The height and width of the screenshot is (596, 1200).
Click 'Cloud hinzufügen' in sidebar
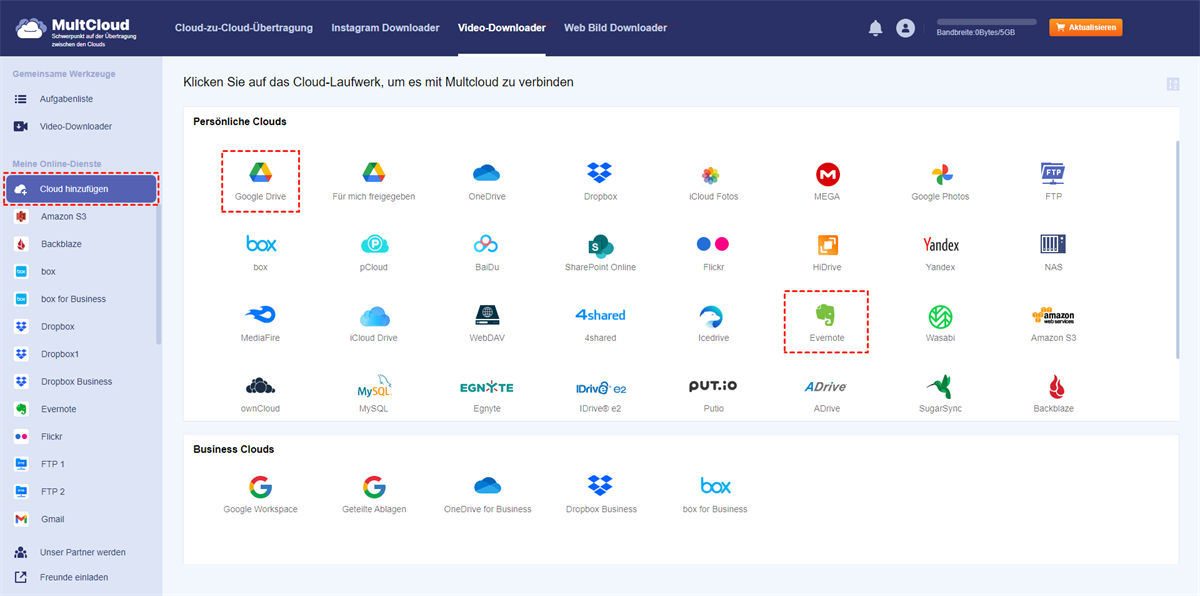[x=80, y=188]
